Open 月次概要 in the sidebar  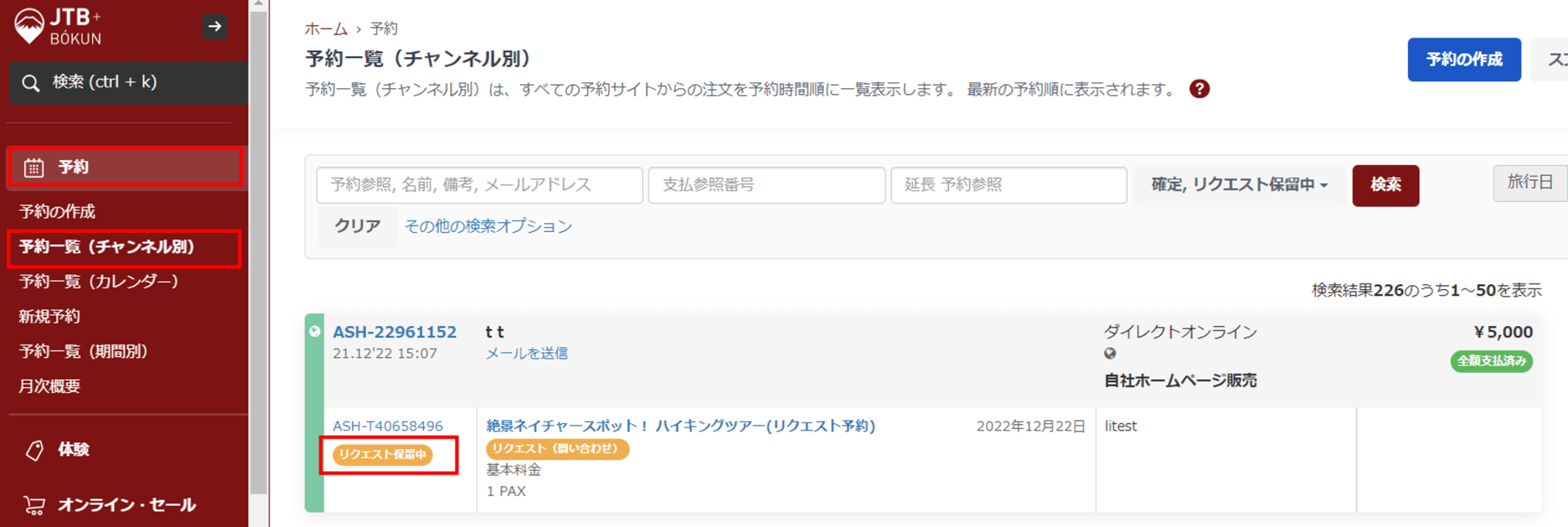point(50,386)
